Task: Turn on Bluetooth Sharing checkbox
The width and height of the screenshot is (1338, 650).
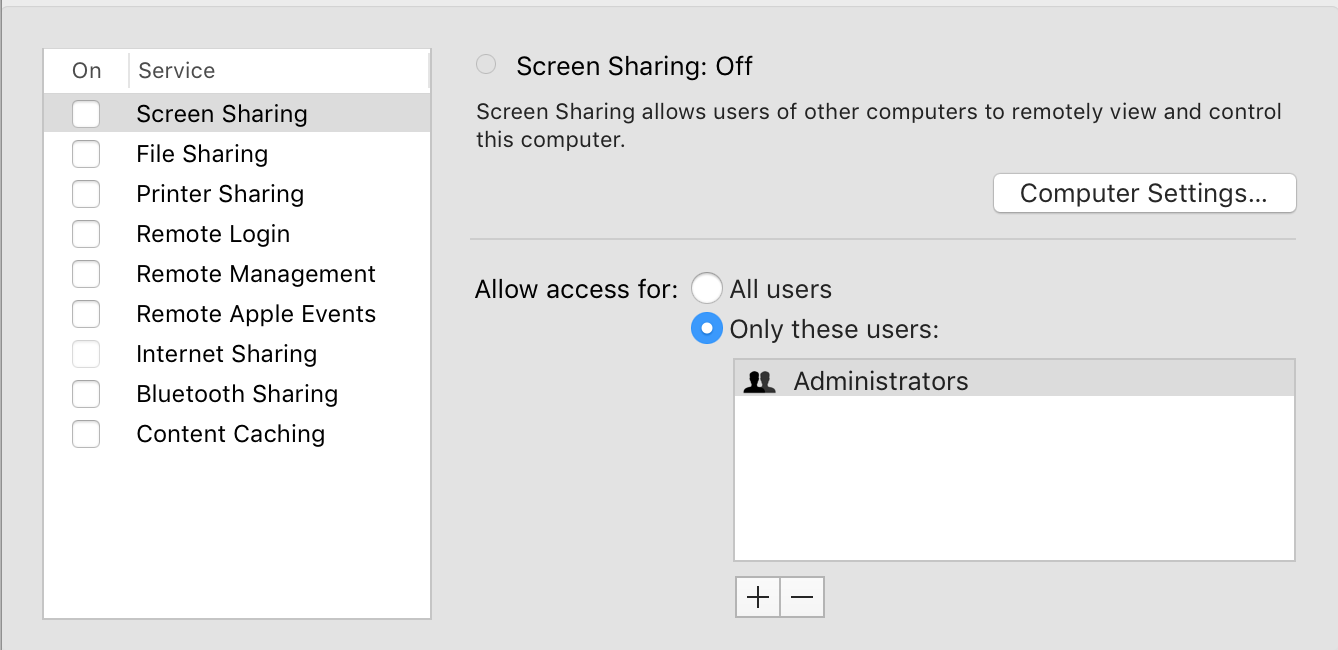Action: (86, 394)
